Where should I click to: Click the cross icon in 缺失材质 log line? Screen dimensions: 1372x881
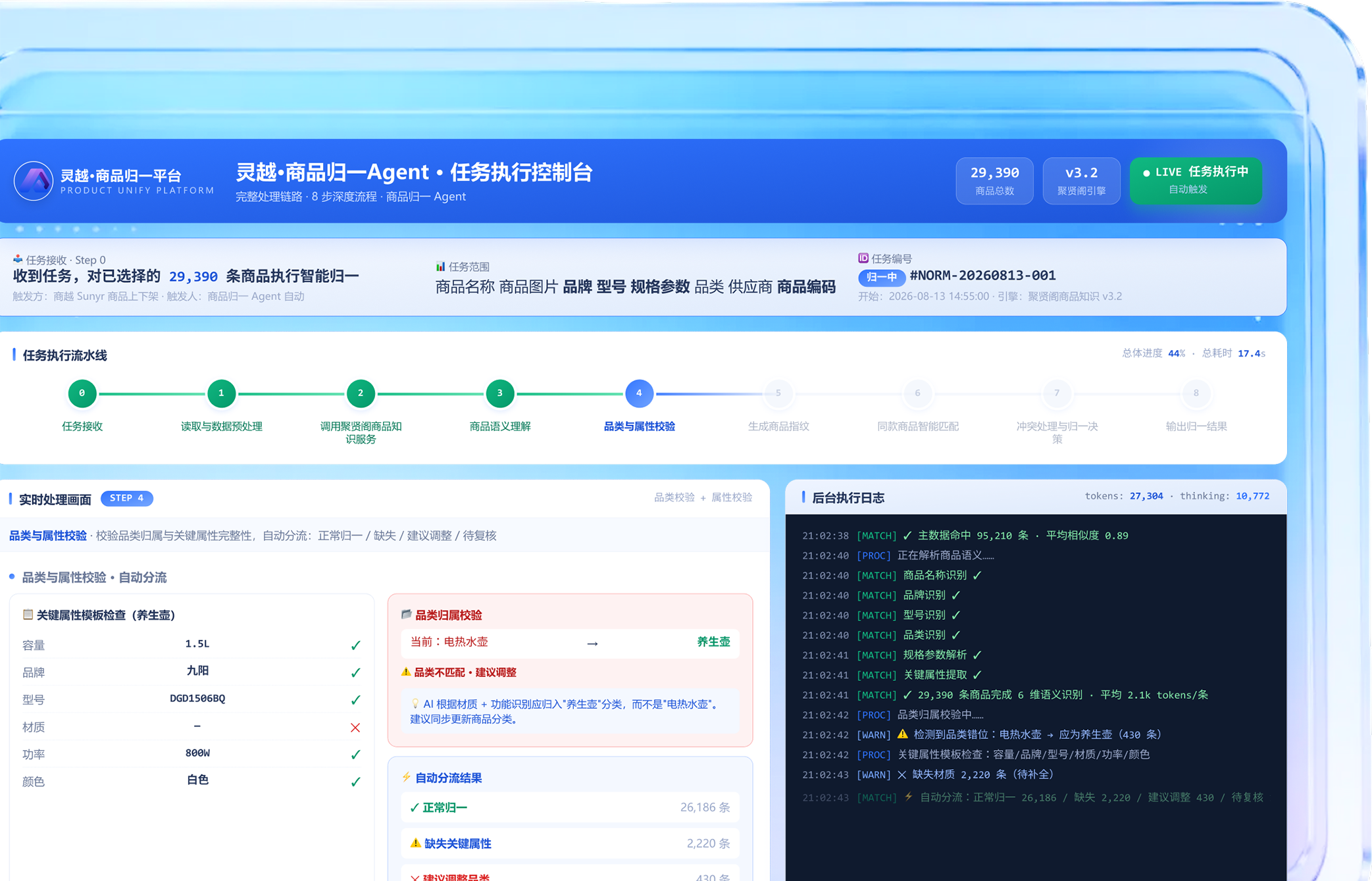click(x=902, y=774)
